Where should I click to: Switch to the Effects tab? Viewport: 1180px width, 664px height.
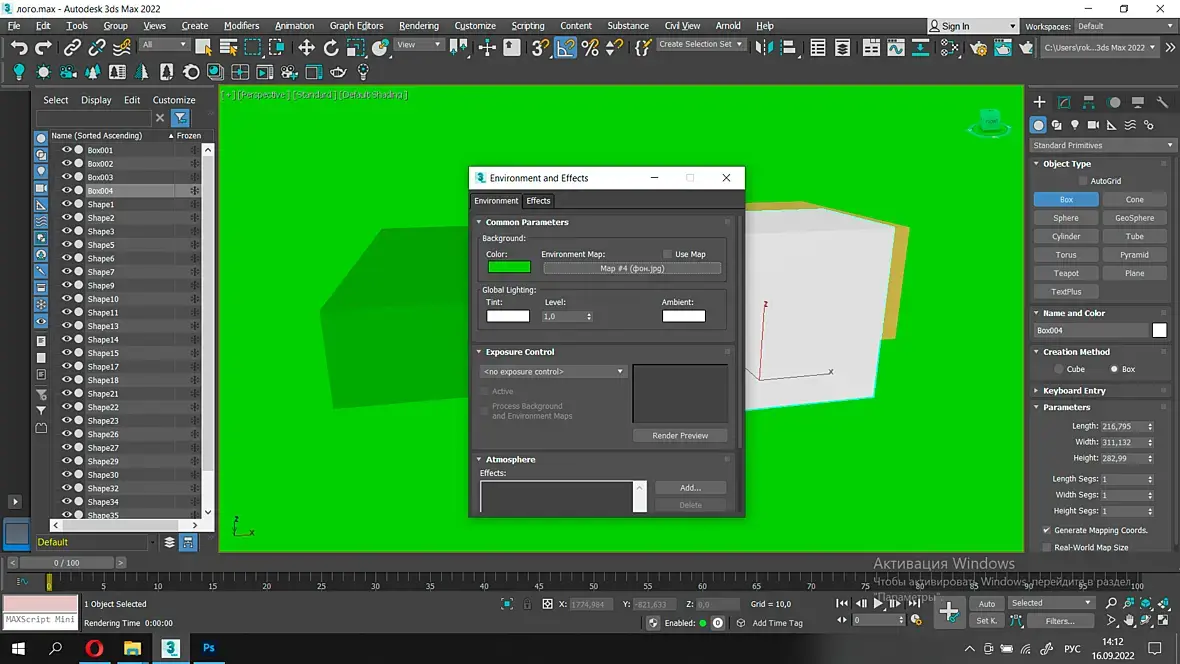pos(538,201)
